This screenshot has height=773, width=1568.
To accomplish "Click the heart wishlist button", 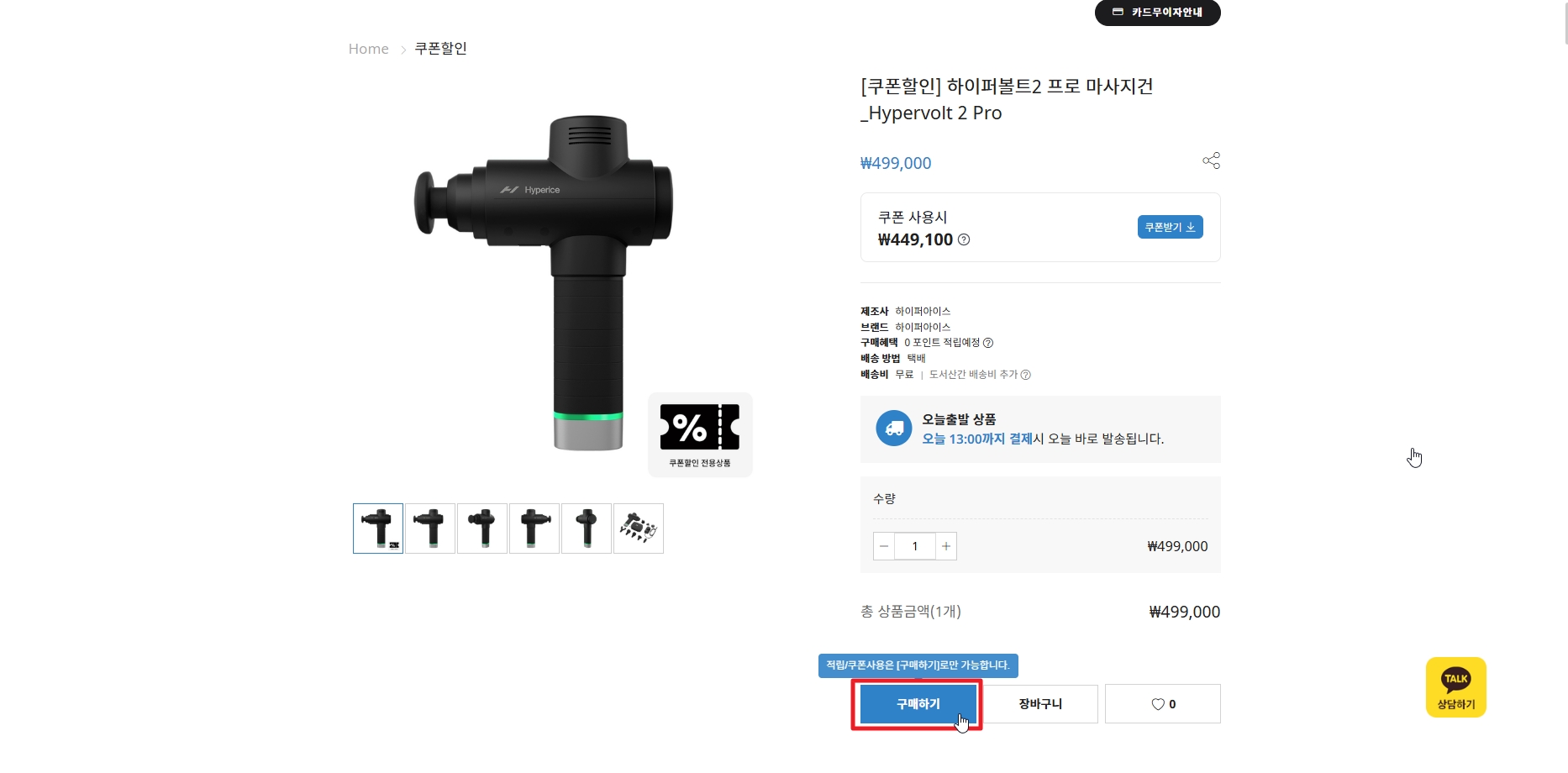I will [1162, 704].
